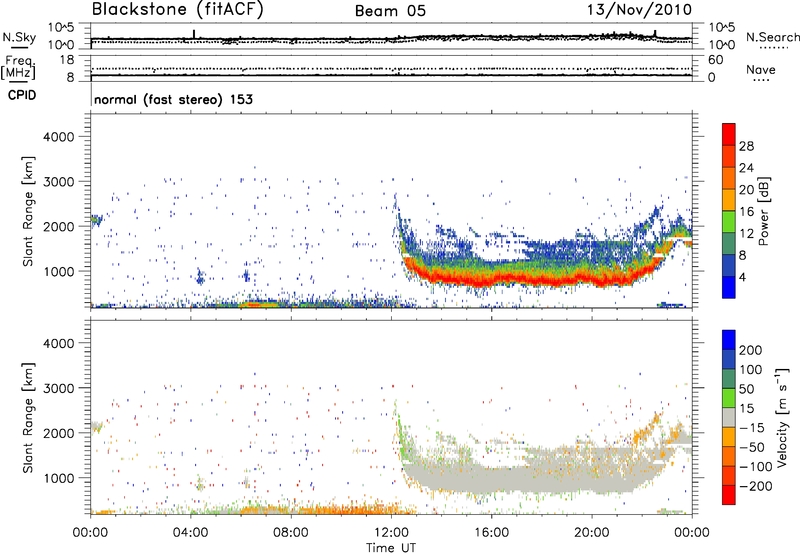The height and width of the screenshot is (554, 800).
Task: Click the 2000 tick in the power panel
Action: [58, 226]
